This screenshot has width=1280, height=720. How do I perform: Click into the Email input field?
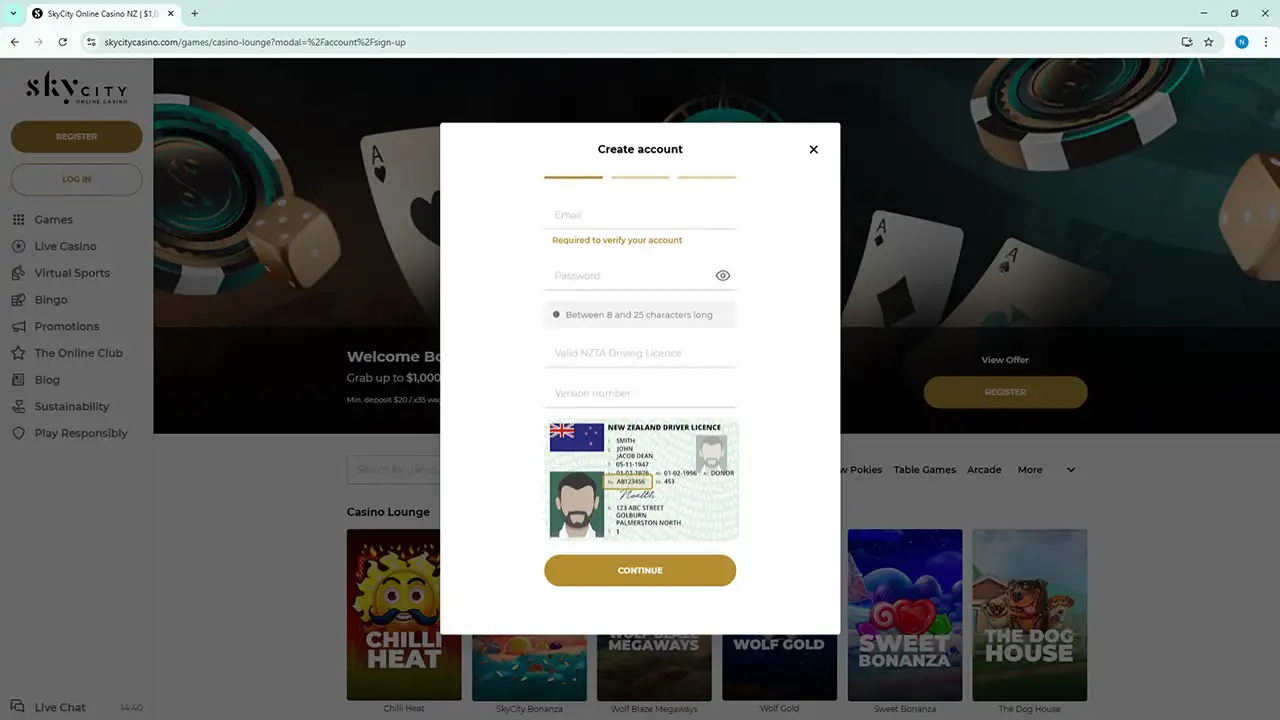(x=640, y=215)
